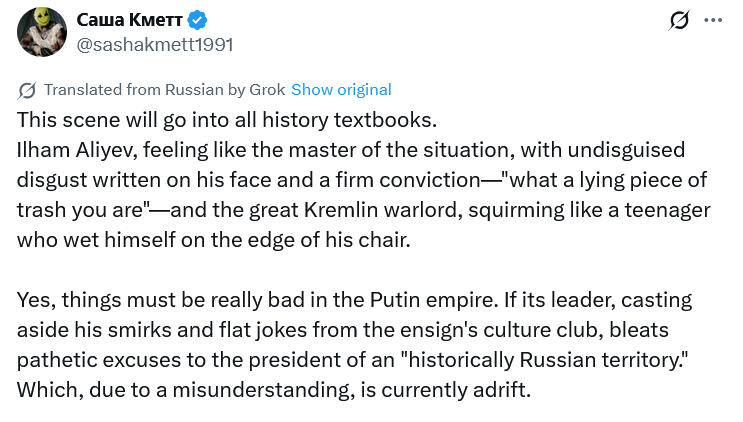The height and width of the screenshot is (422, 743).
Task: Open Саша Кметт's profile avatar
Action: tap(41, 30)
